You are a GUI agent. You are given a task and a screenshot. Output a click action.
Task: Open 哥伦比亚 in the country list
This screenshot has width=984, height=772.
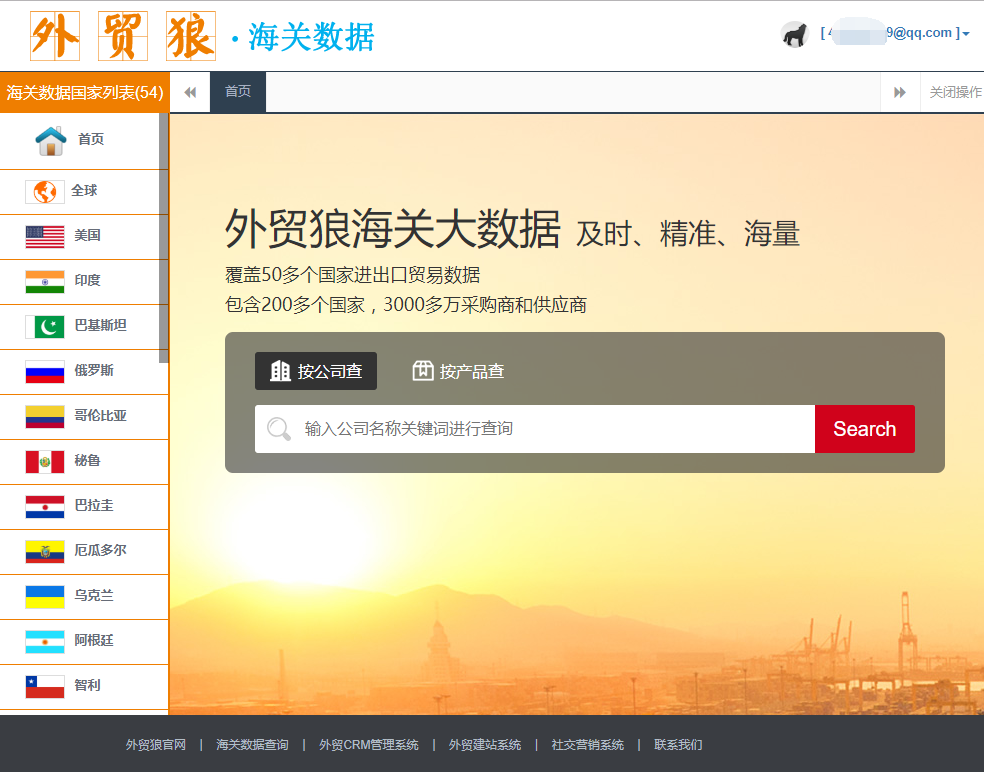84,417
